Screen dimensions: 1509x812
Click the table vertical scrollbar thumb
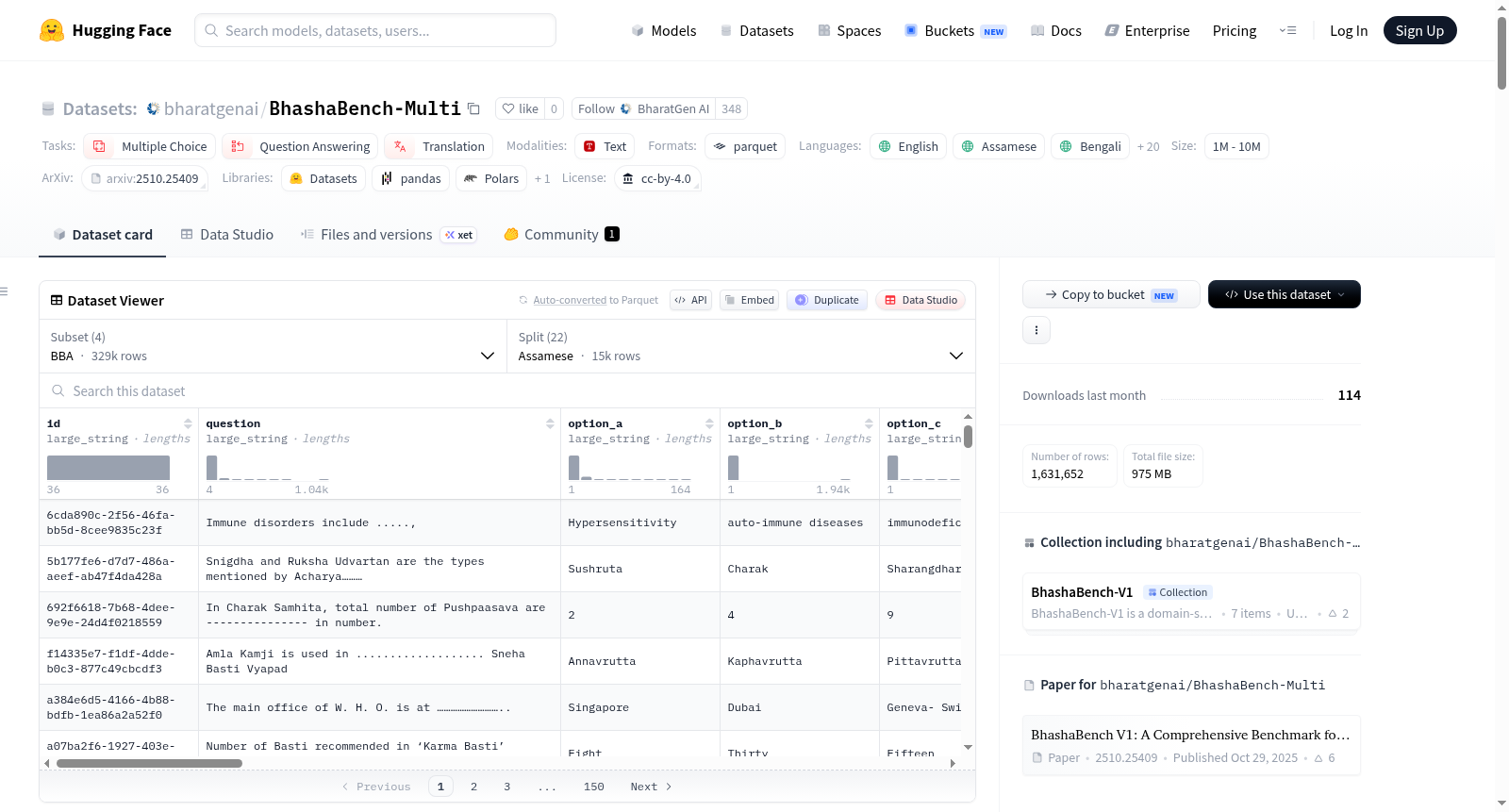968,437
